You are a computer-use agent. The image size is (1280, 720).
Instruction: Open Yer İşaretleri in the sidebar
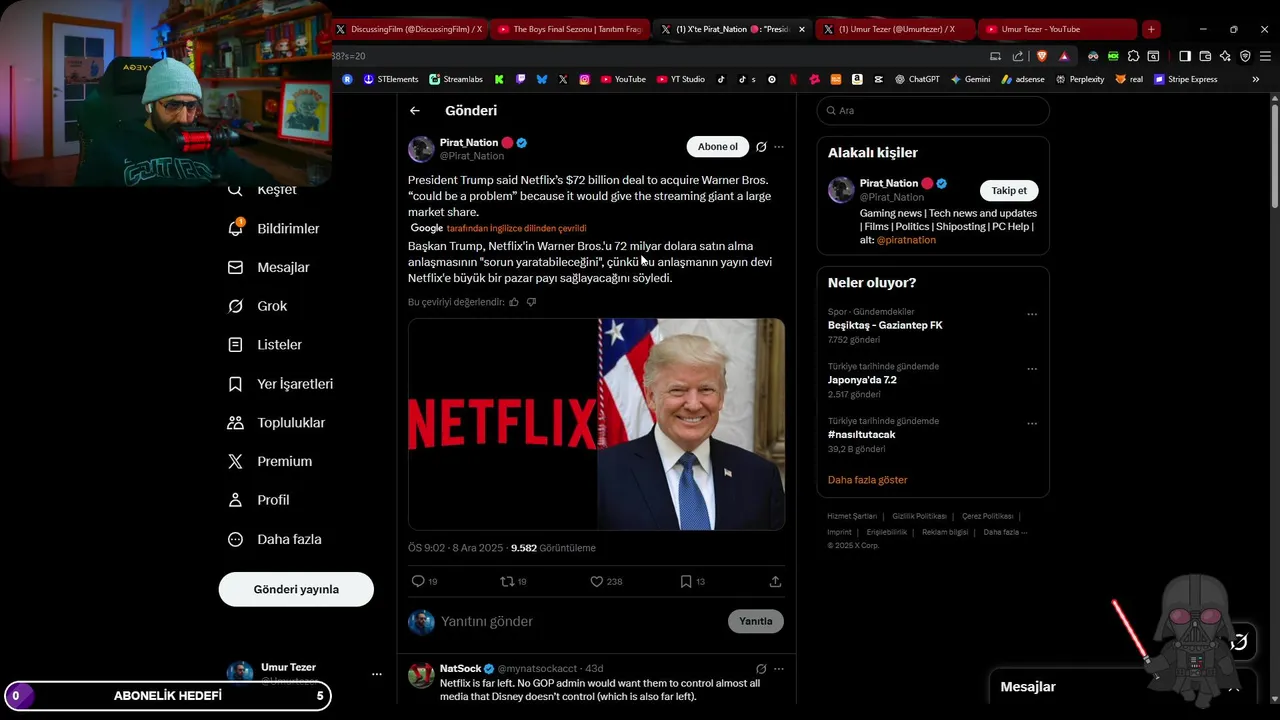click(x=281, y=384)
